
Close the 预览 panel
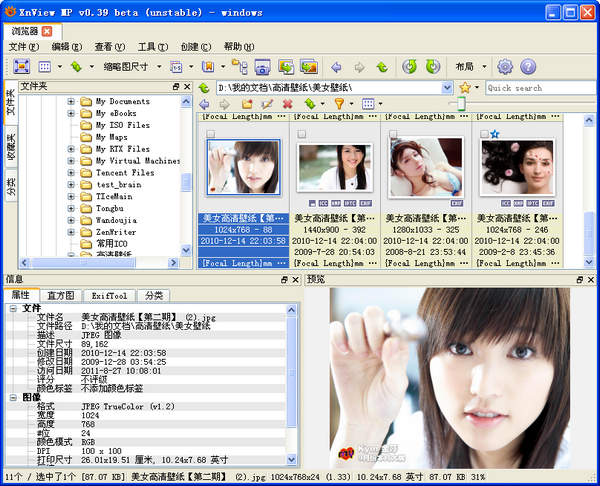click(591, 280)
